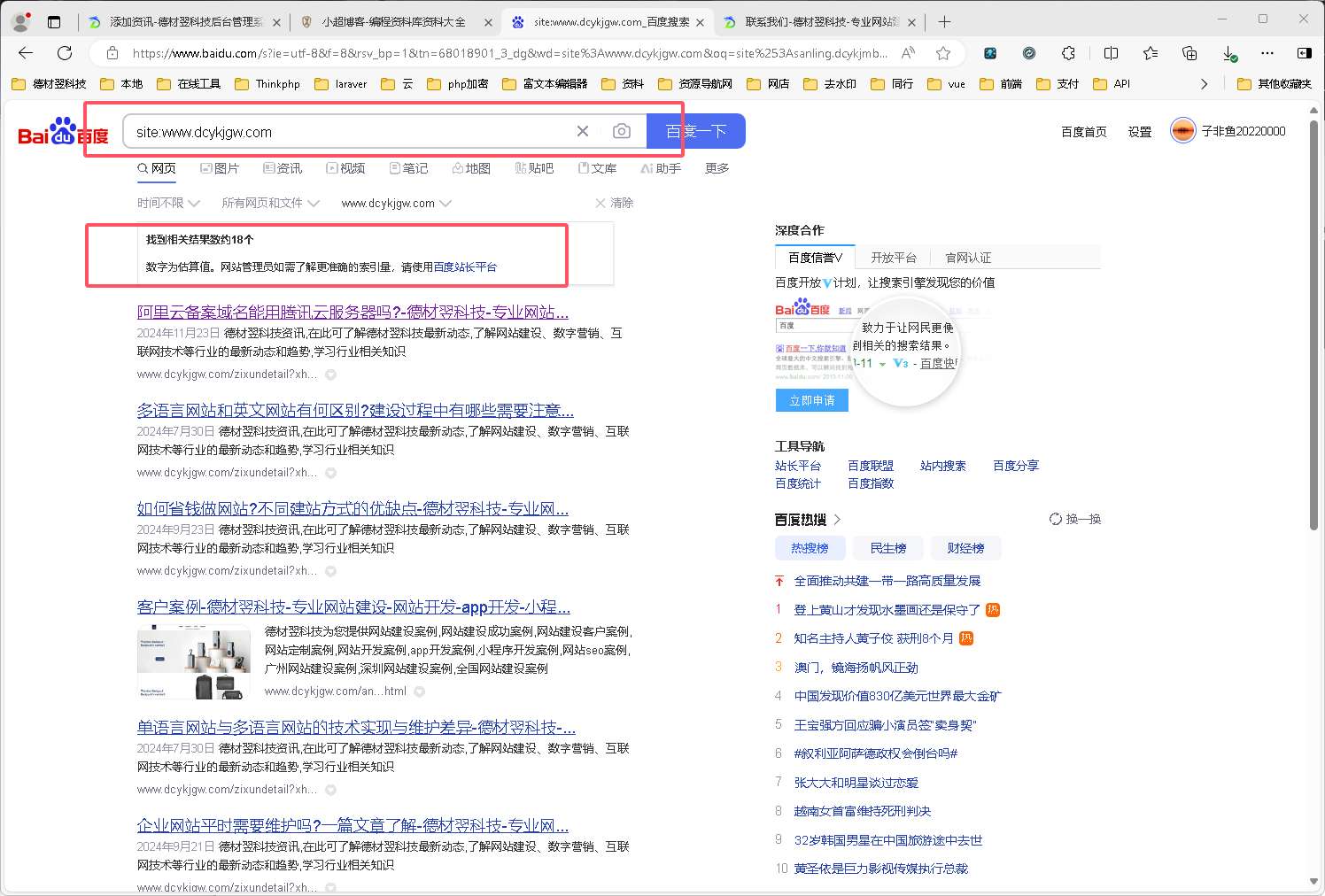
Task: Reload the page using the refresh icon
Action: pyautogui.click(x=65, y=53)
